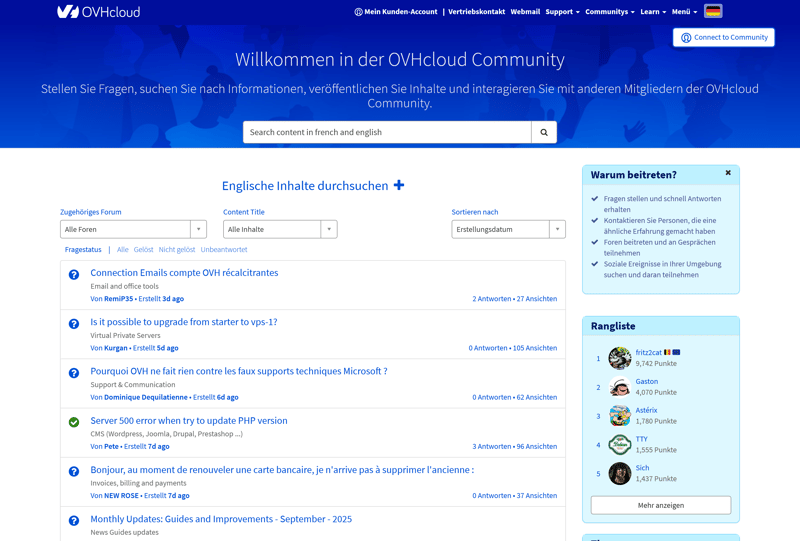Click the Sortieren nach label
800x541 pixels.
(x=474, y=212)
